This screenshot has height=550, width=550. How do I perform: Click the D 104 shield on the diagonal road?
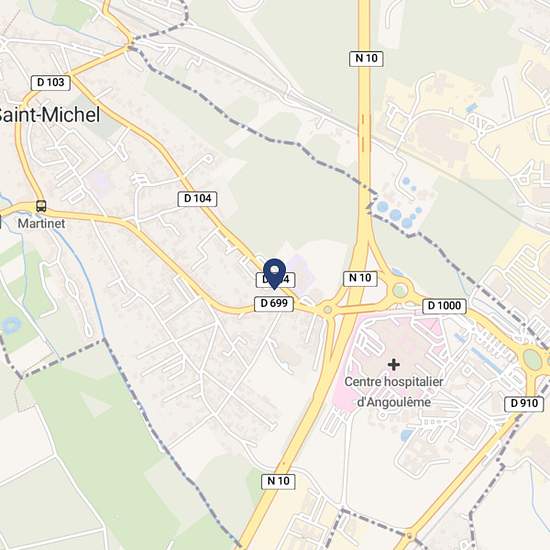pos(197,199)
